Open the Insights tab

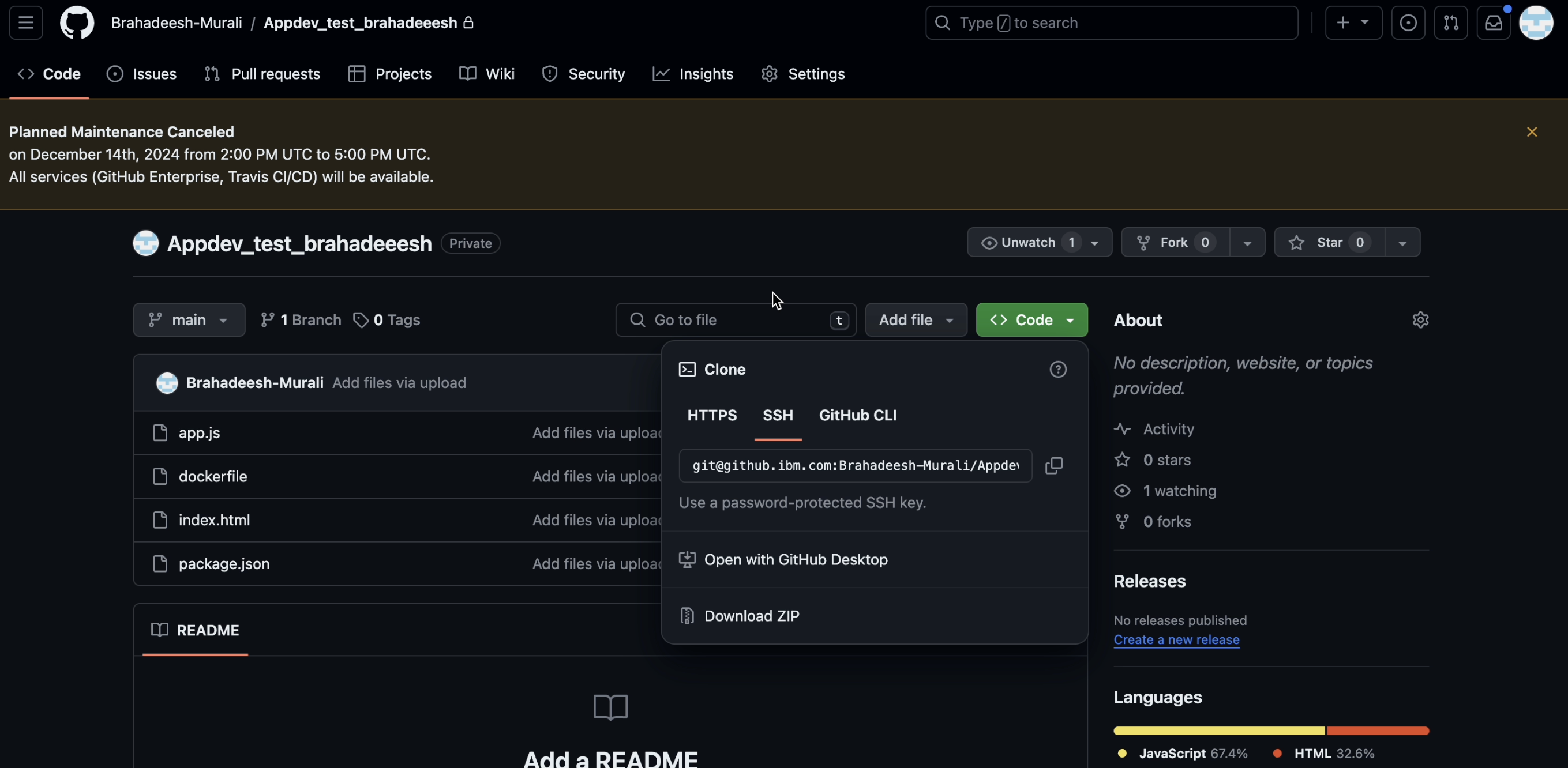693,74
